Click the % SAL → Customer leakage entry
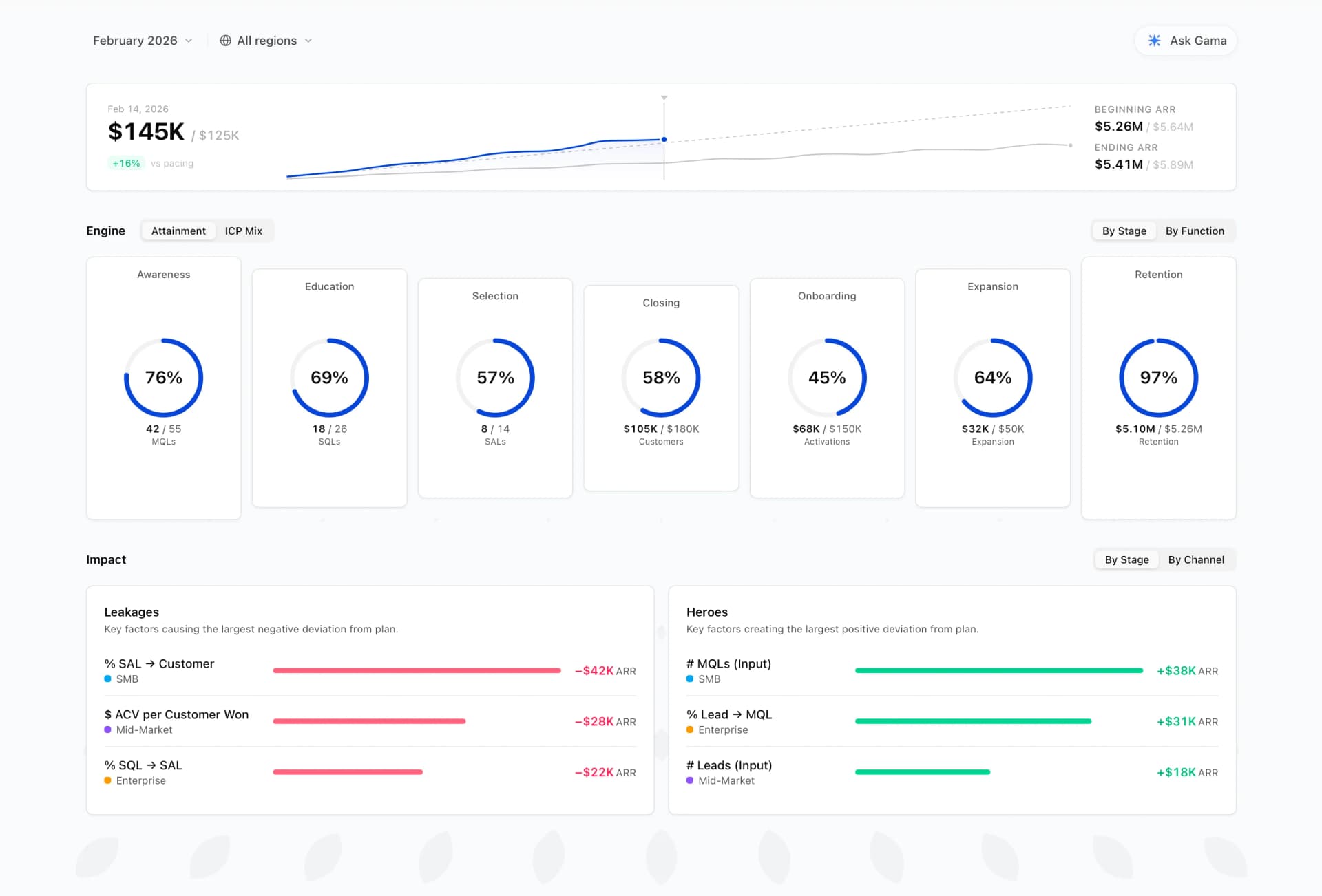This screenshot has height=896, width=1322. (159, 663)
